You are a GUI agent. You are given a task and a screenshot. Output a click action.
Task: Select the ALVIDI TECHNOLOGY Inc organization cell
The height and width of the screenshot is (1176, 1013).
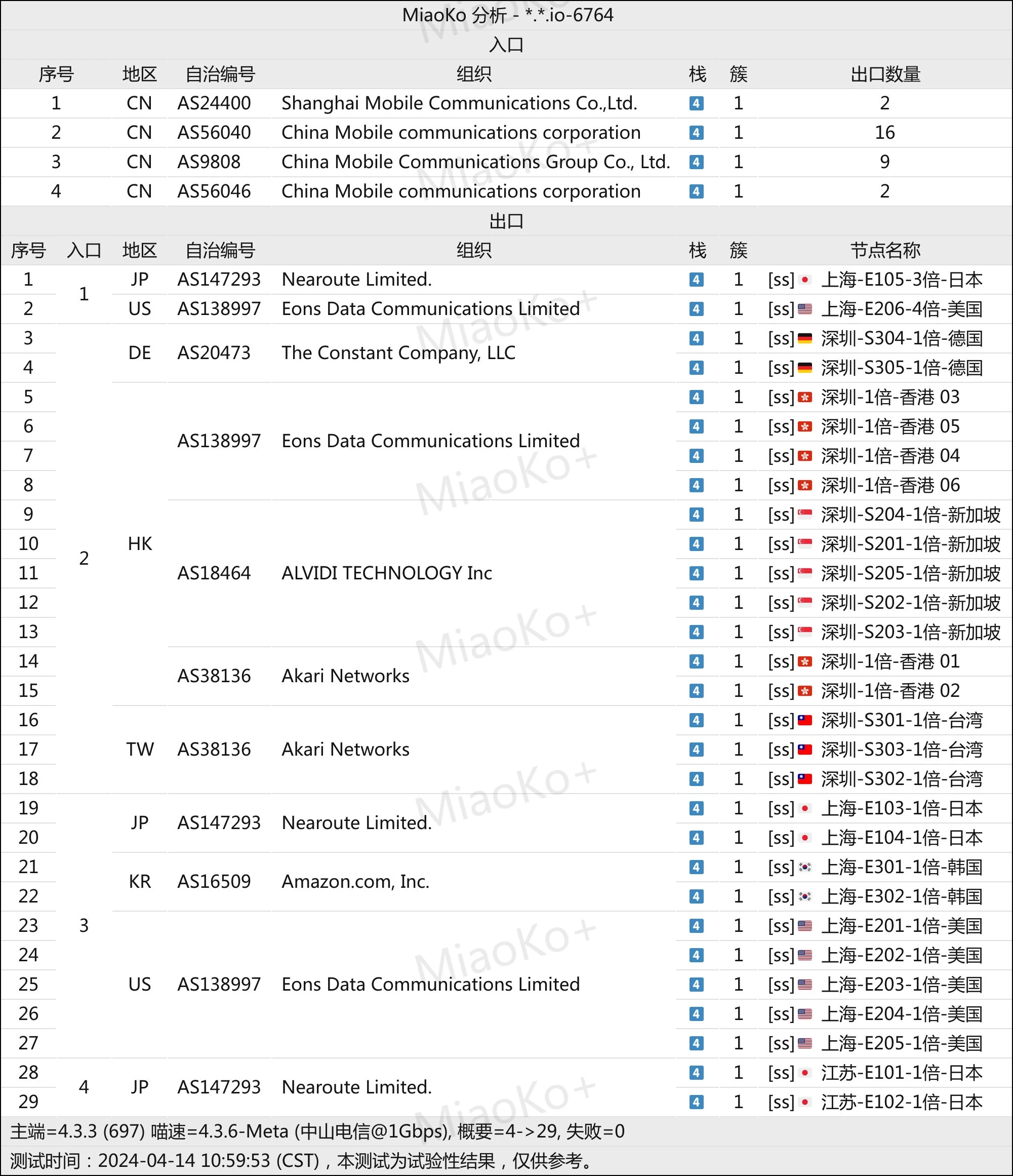[x=386, y=573]
